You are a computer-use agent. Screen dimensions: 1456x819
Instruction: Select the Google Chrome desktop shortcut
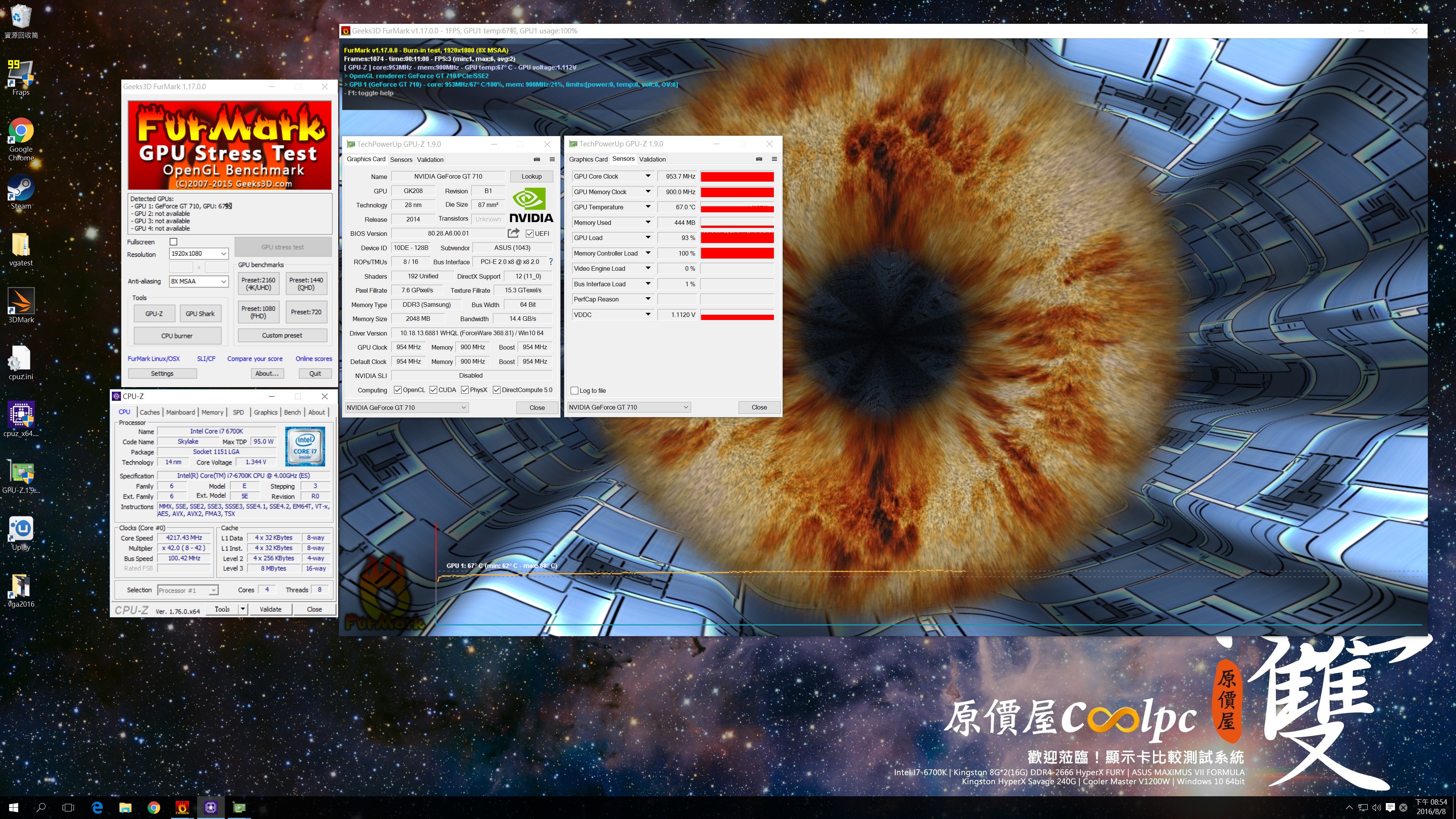21,140
